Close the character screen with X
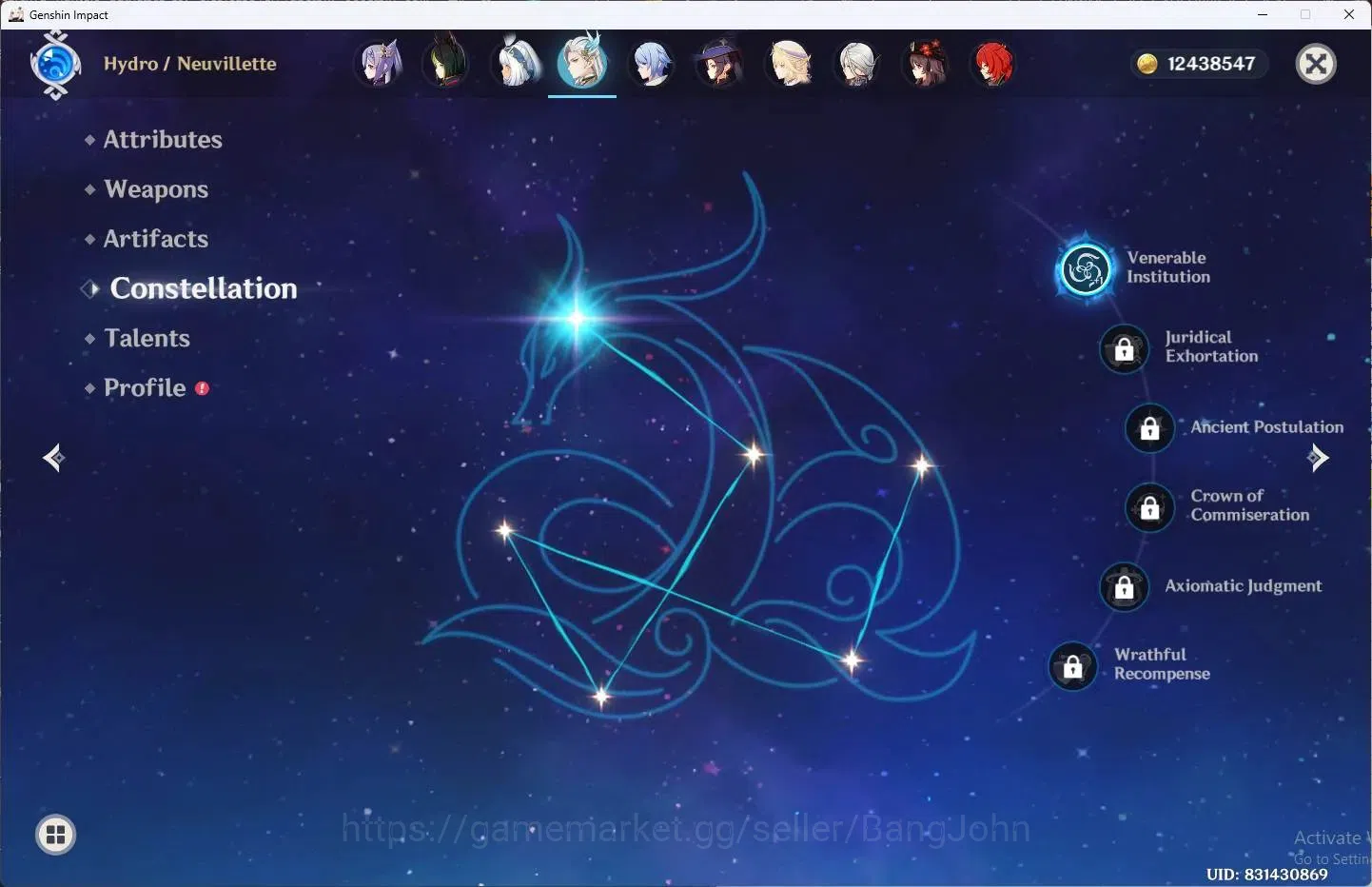The height and width of the screenshot is (887, 1372). coord(1317,64)
